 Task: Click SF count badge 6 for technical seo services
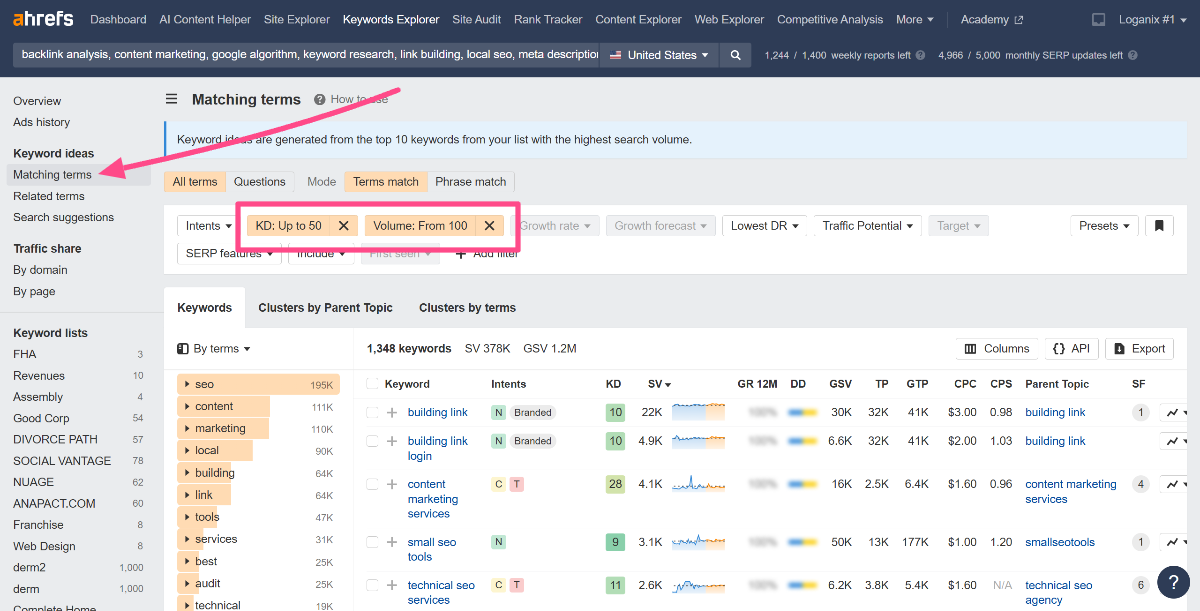(1140, 586)
